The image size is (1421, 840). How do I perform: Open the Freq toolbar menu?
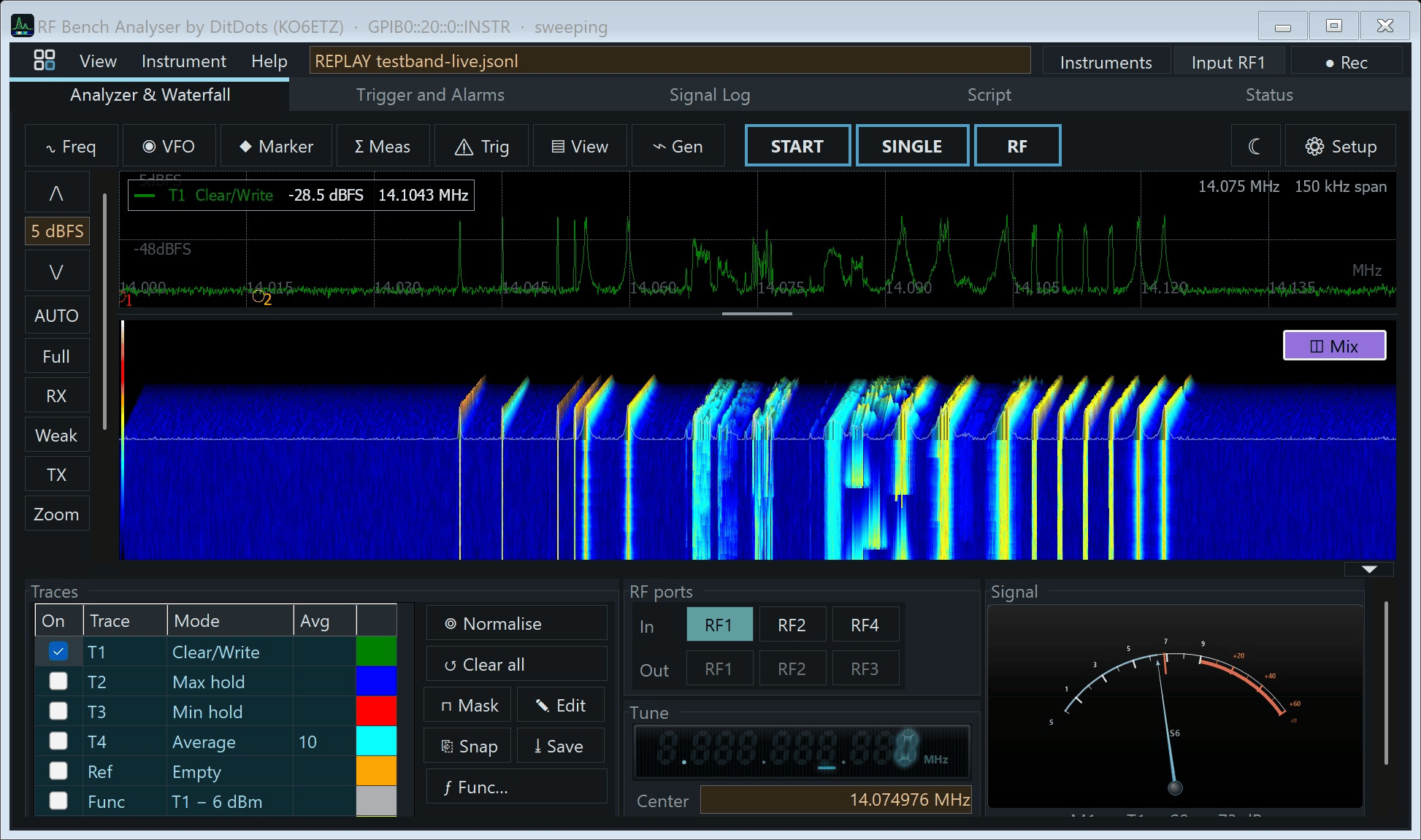click(71, 146)
